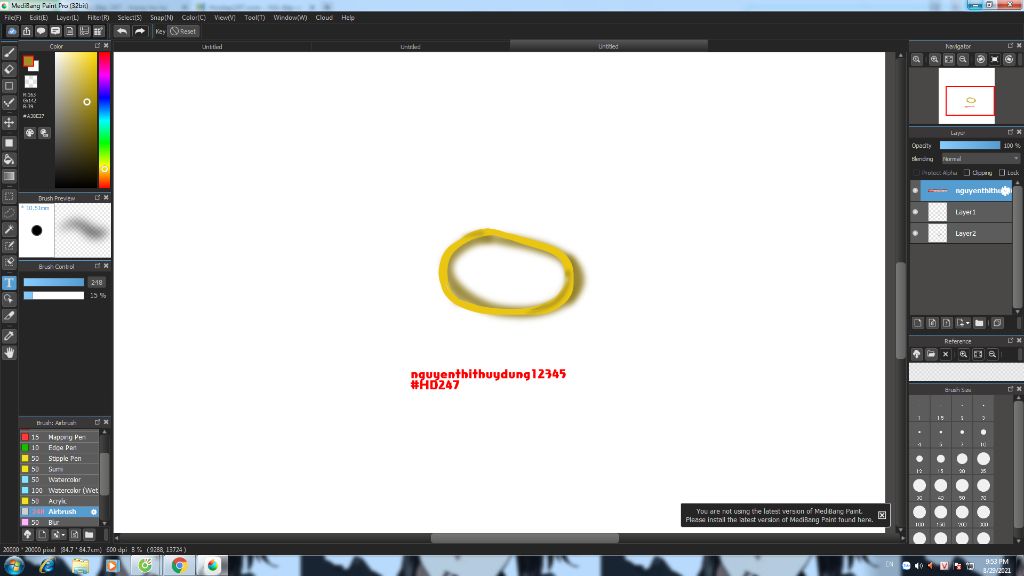Open the Filter(R) menu
Image resolution: width=1024 pixels, height=576 pixels.
point(98,18)
